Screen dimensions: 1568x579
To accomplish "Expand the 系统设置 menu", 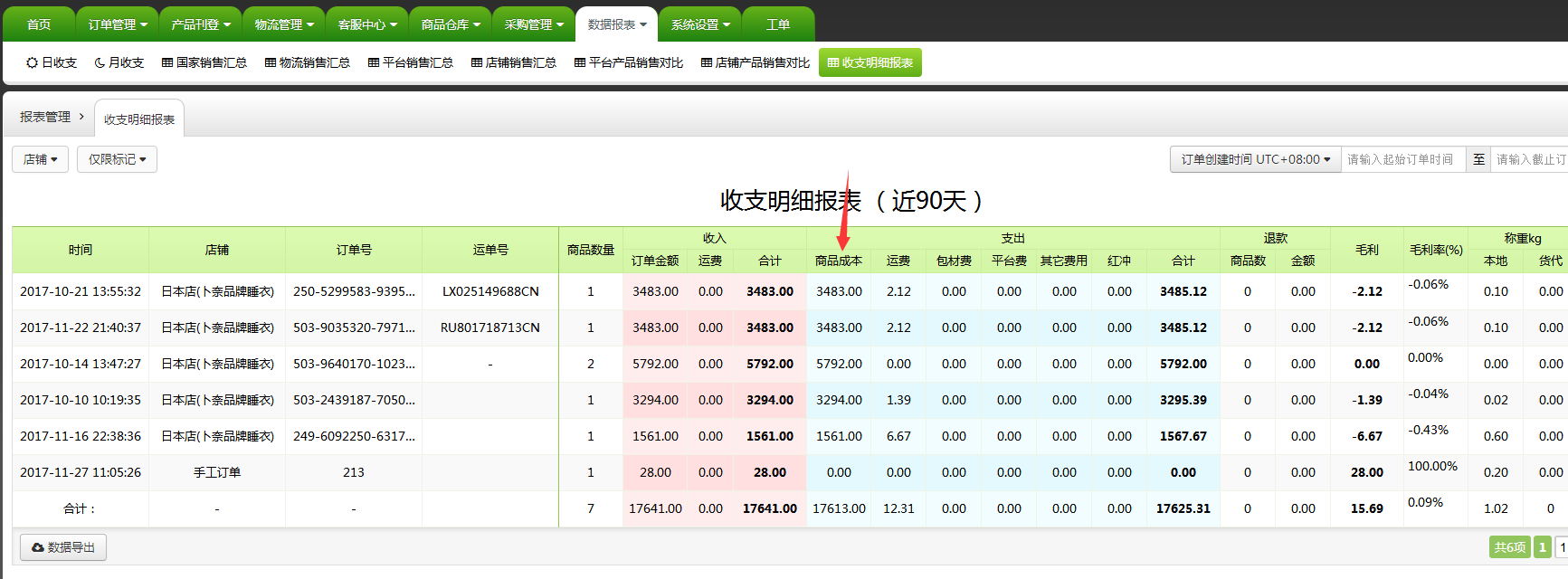I will point(700,24).
